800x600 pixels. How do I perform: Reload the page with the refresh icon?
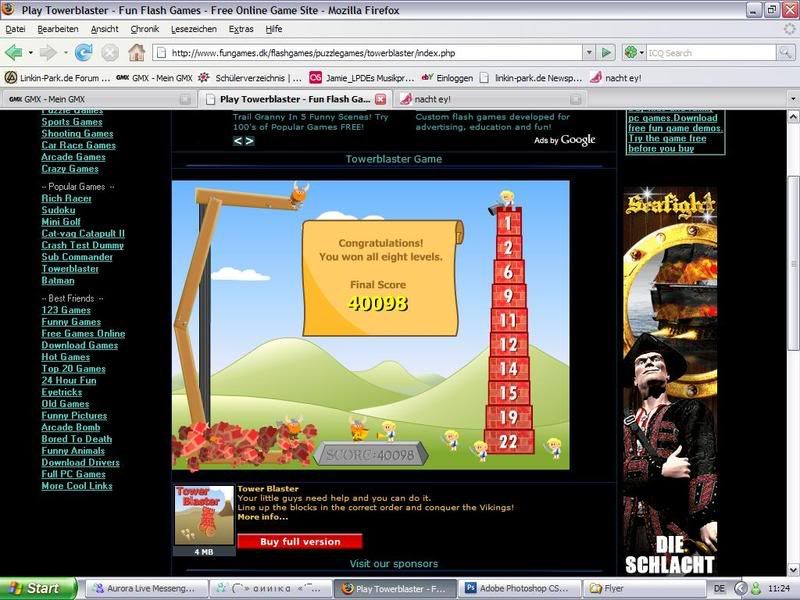[x=84, y=52]
